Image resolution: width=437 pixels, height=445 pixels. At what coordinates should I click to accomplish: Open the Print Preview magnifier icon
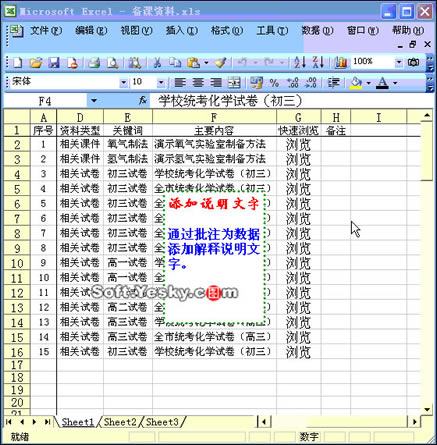click(x=113, y=62)
